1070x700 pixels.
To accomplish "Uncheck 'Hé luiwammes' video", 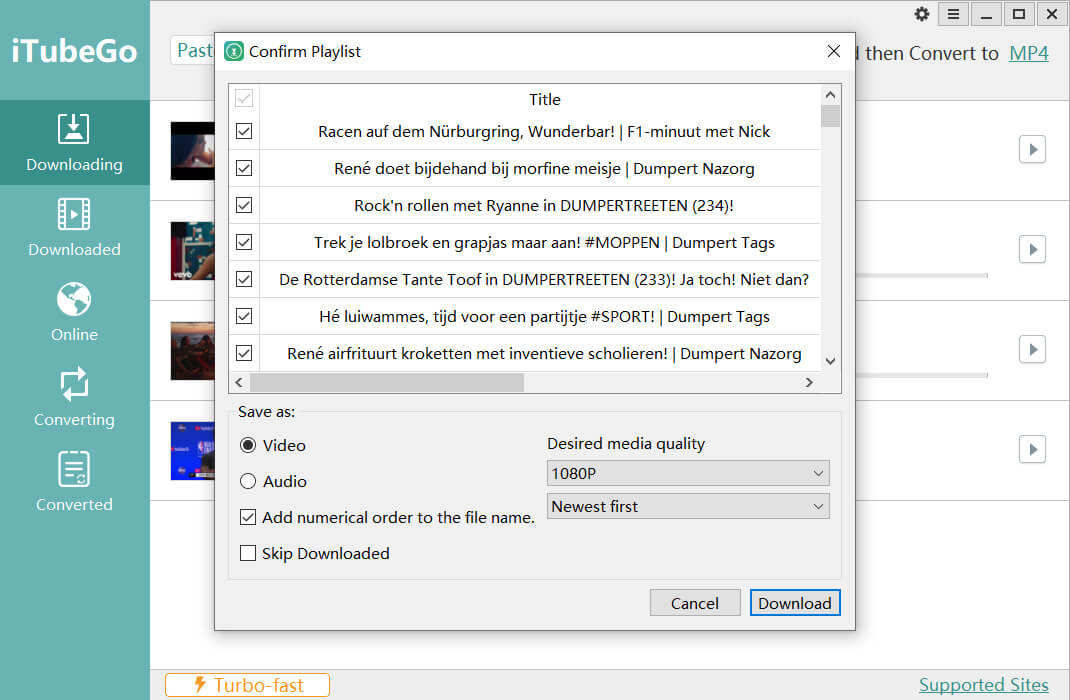I will point(244,316).
